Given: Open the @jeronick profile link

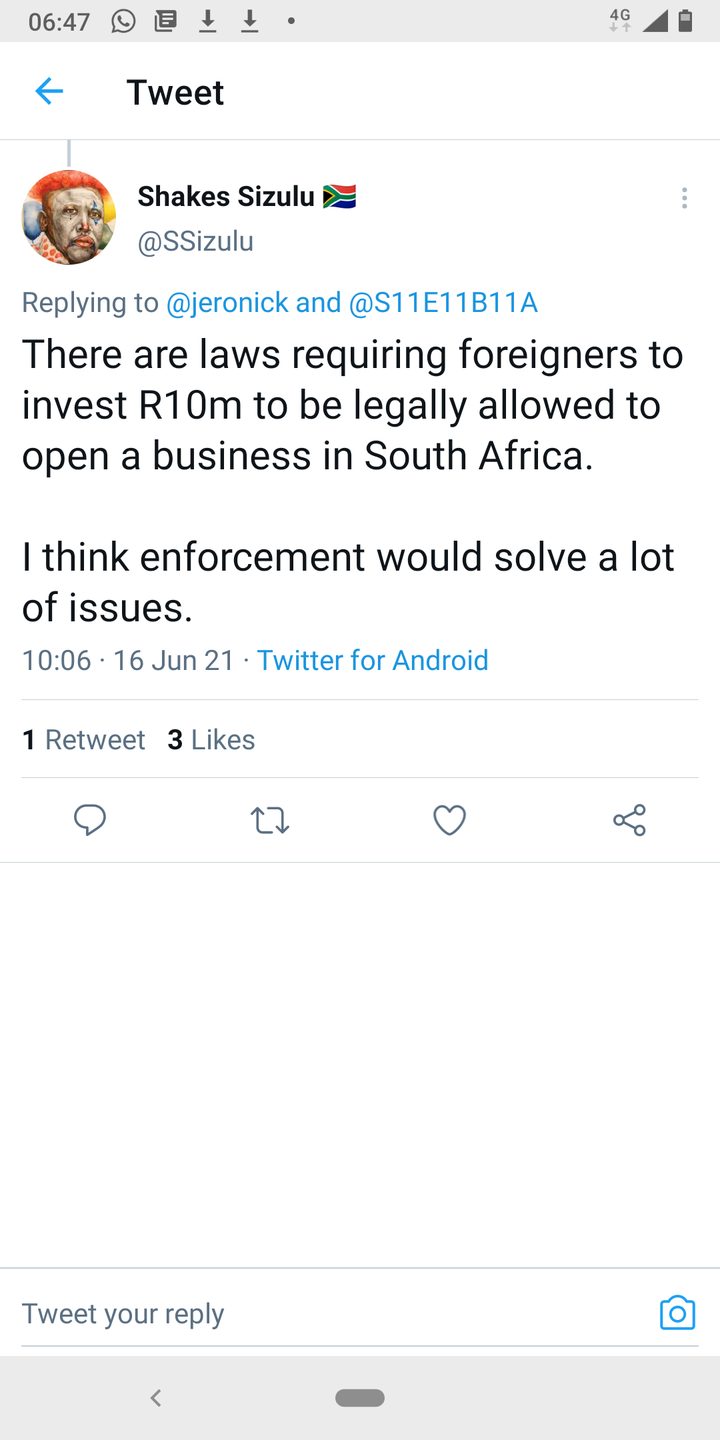Looking at the screenshot, I should click(x=226, y=303).
